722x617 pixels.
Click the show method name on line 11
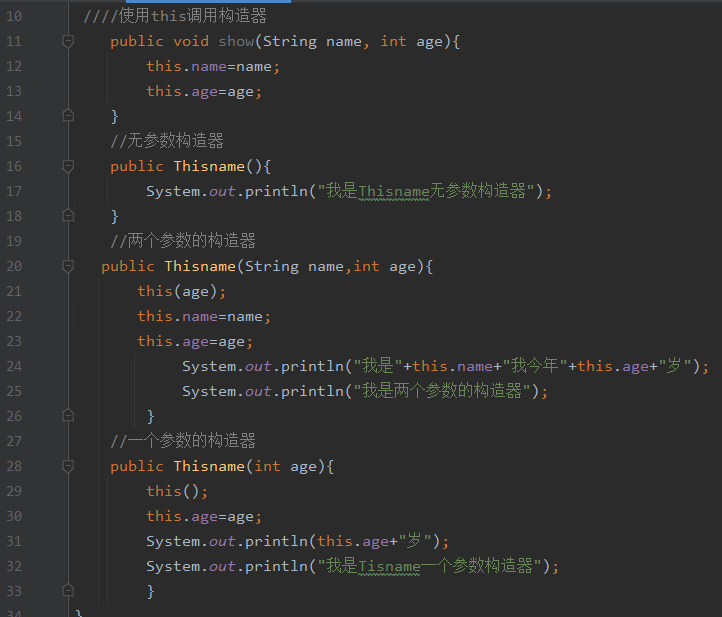coord(236,41)
